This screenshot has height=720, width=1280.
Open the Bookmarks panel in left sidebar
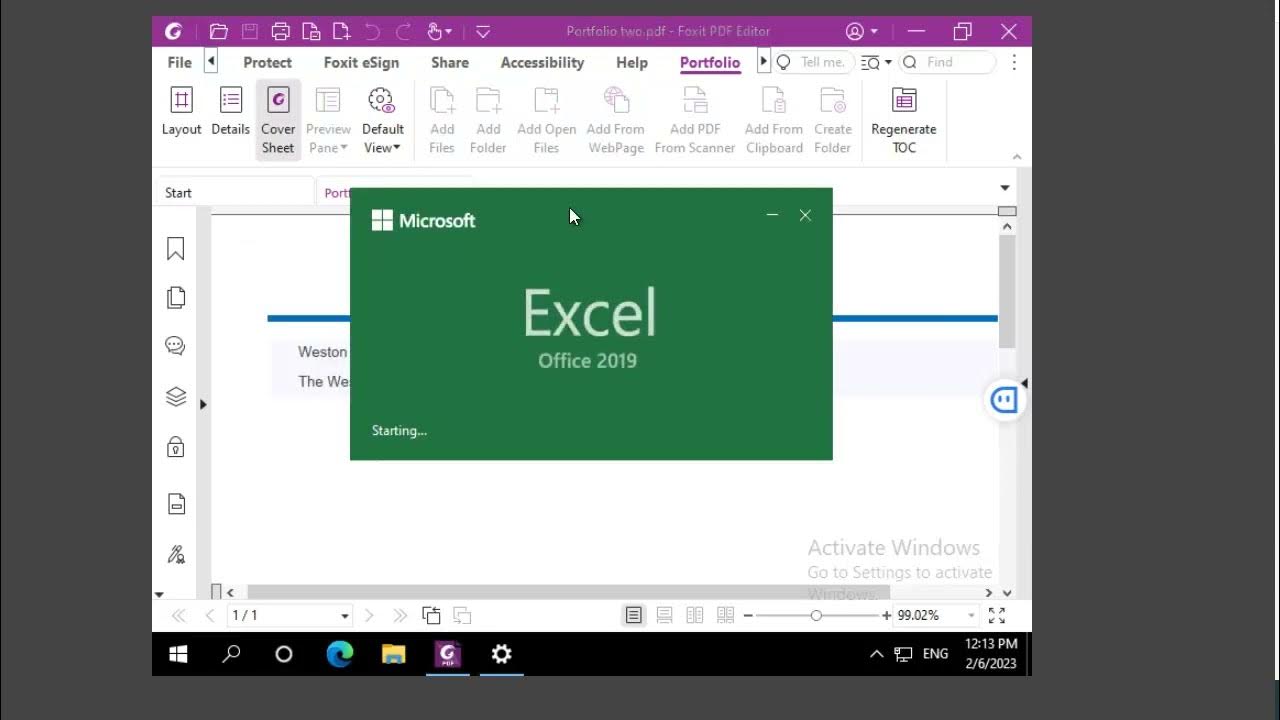[x=176, y=249]
